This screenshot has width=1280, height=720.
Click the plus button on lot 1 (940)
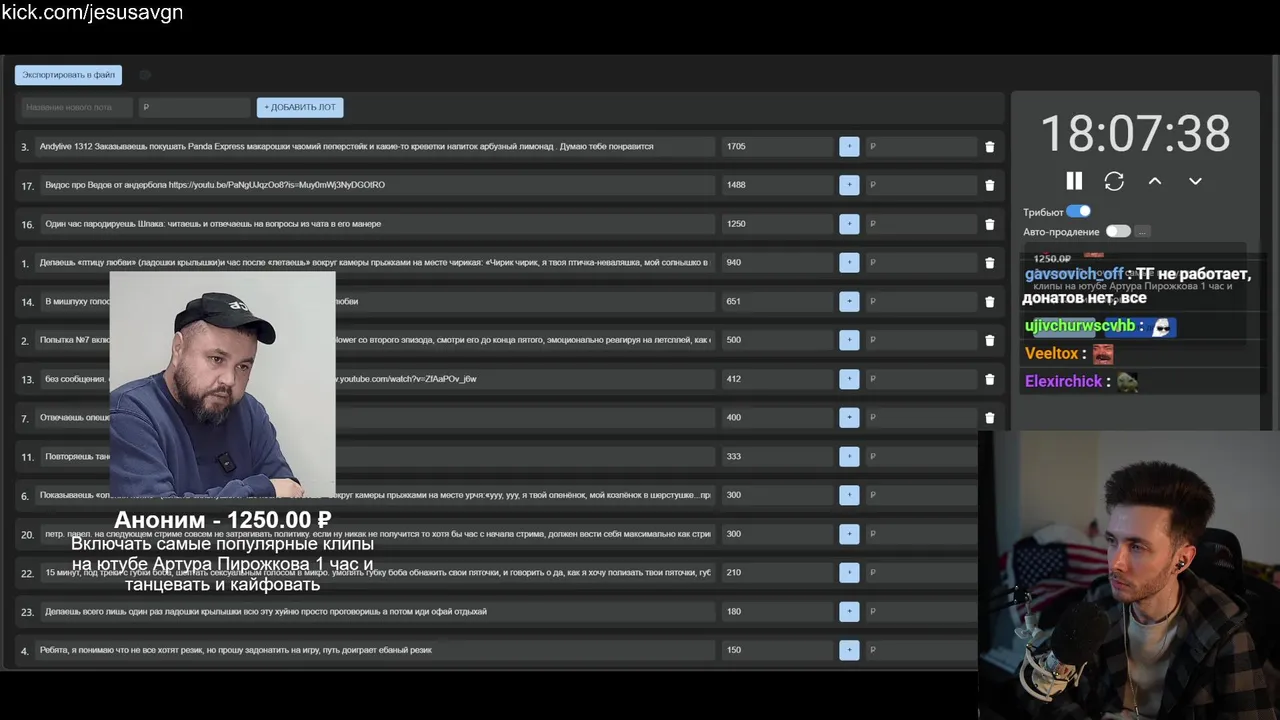pos(849,262)
